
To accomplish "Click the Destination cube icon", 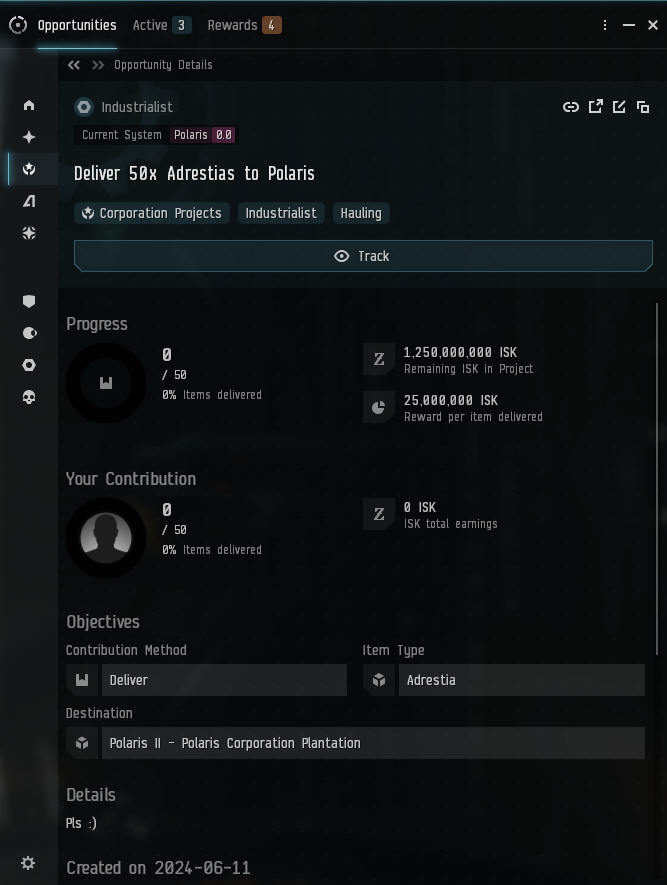I will tap(82, 743).
